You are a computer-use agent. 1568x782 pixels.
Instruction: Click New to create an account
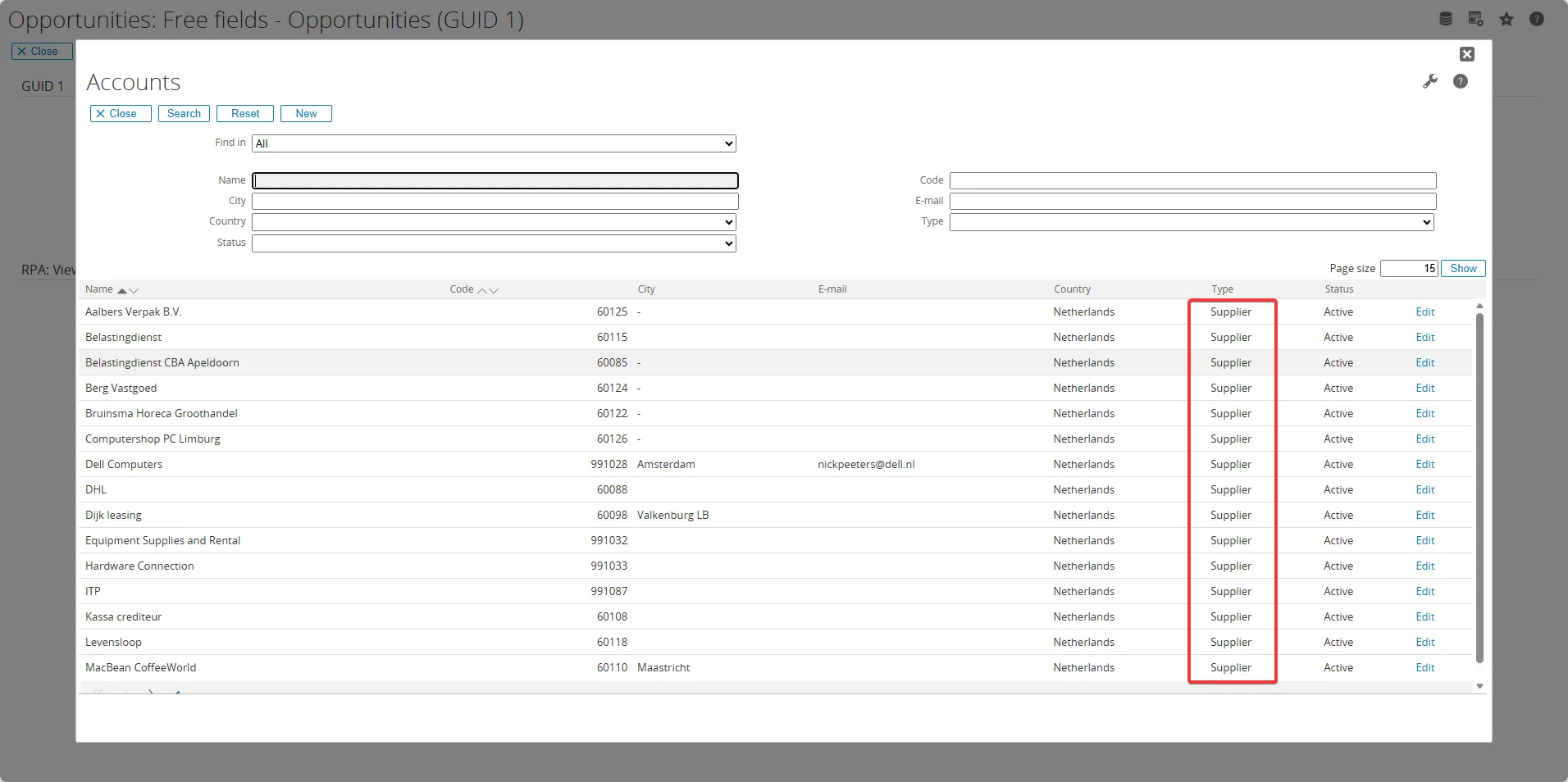tap(306, 114)
